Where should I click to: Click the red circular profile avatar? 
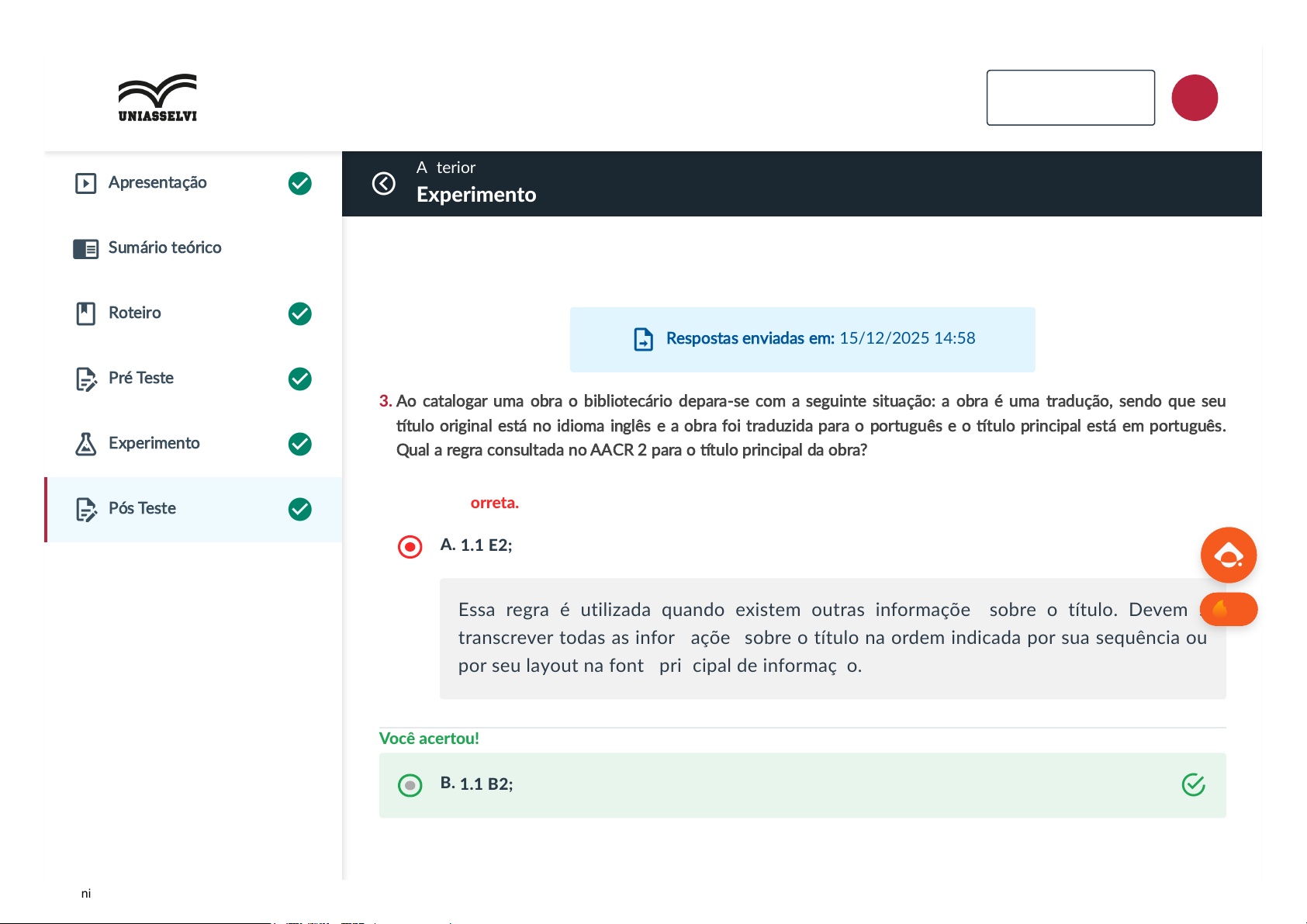pos(1194,98)
